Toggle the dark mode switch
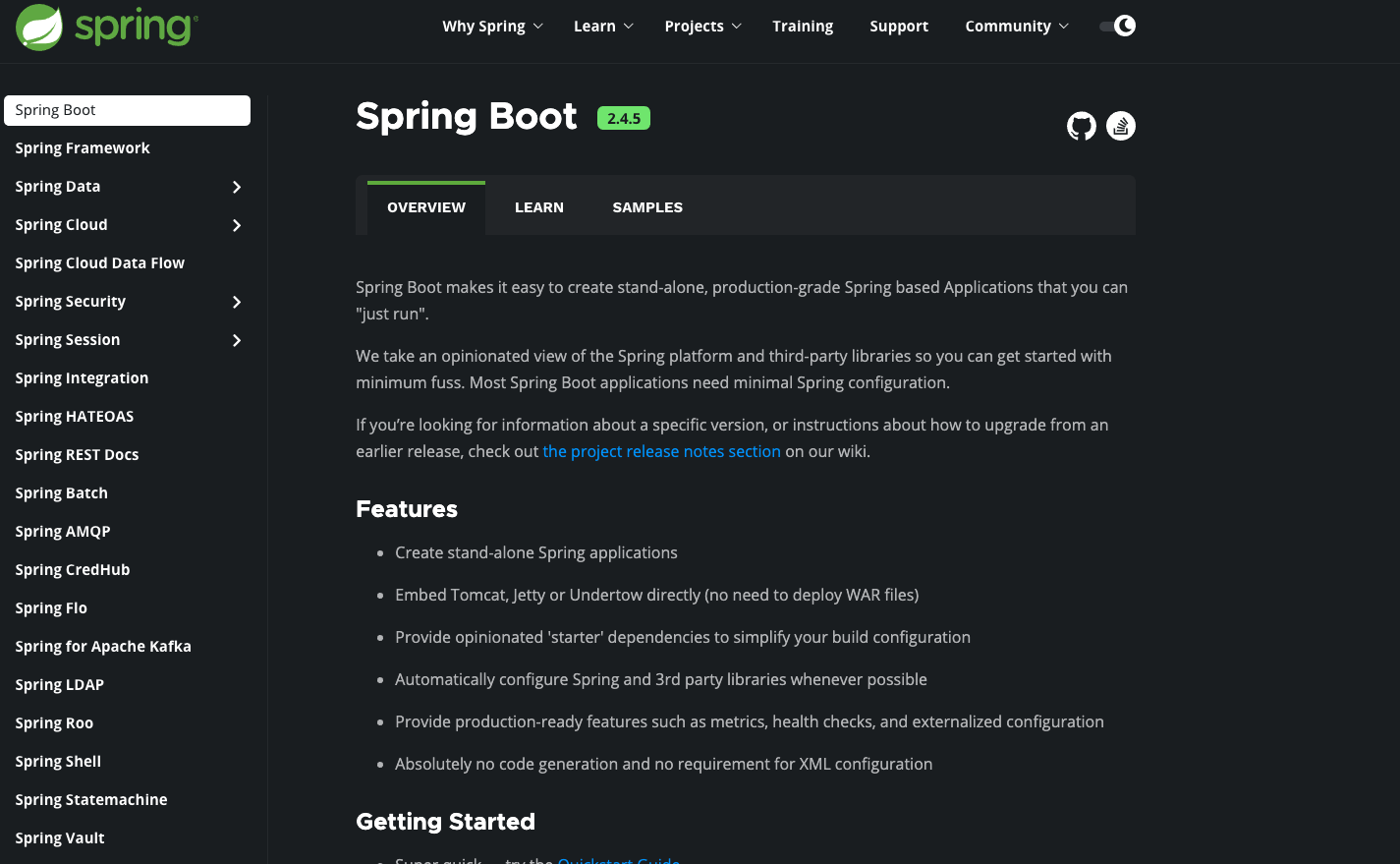 click(x=1118, y=26)
